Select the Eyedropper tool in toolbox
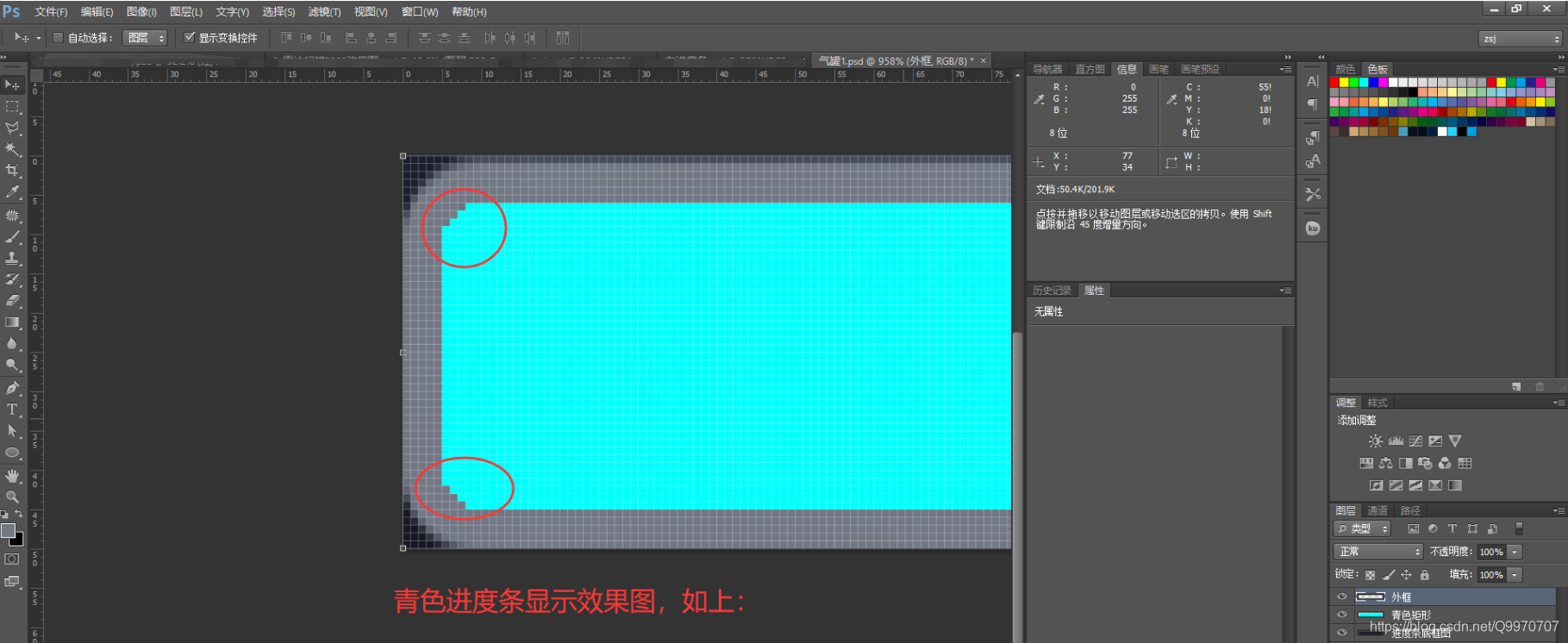Screen dimensions: 1568x643 tap(12, 192)
